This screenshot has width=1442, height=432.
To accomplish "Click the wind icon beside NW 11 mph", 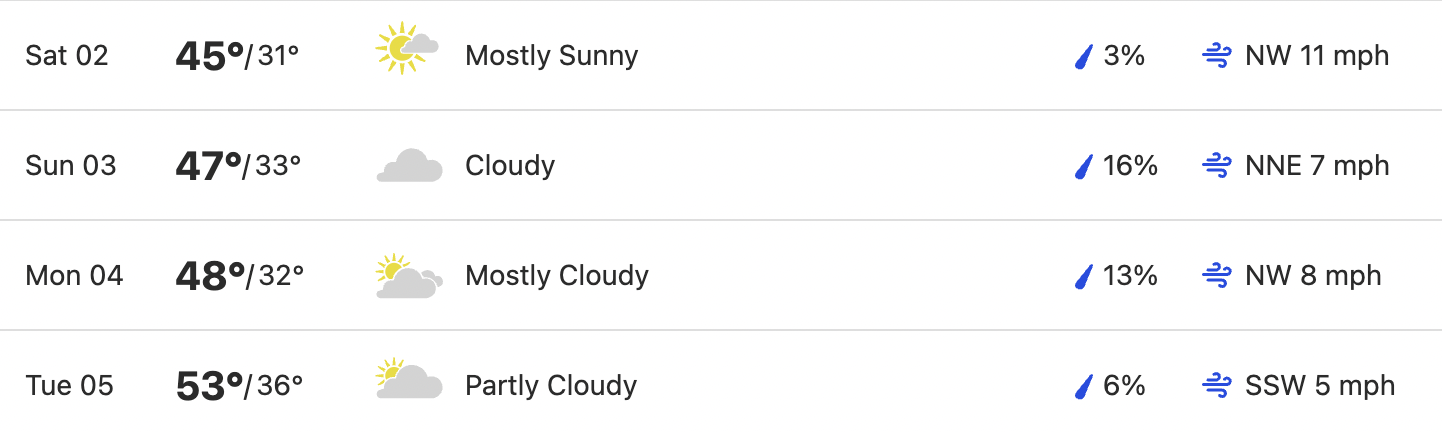I will coord(1216,56).
